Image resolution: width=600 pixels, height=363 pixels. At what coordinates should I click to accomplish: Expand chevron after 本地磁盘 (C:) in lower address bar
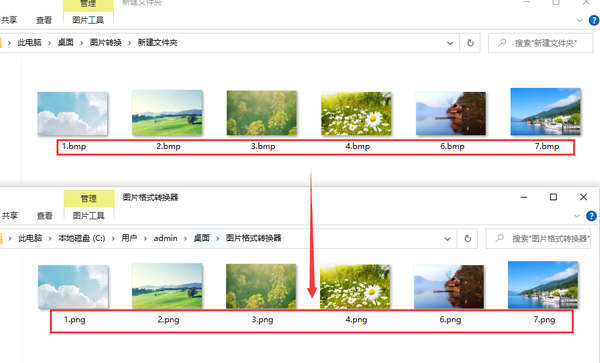coord(113,239)
